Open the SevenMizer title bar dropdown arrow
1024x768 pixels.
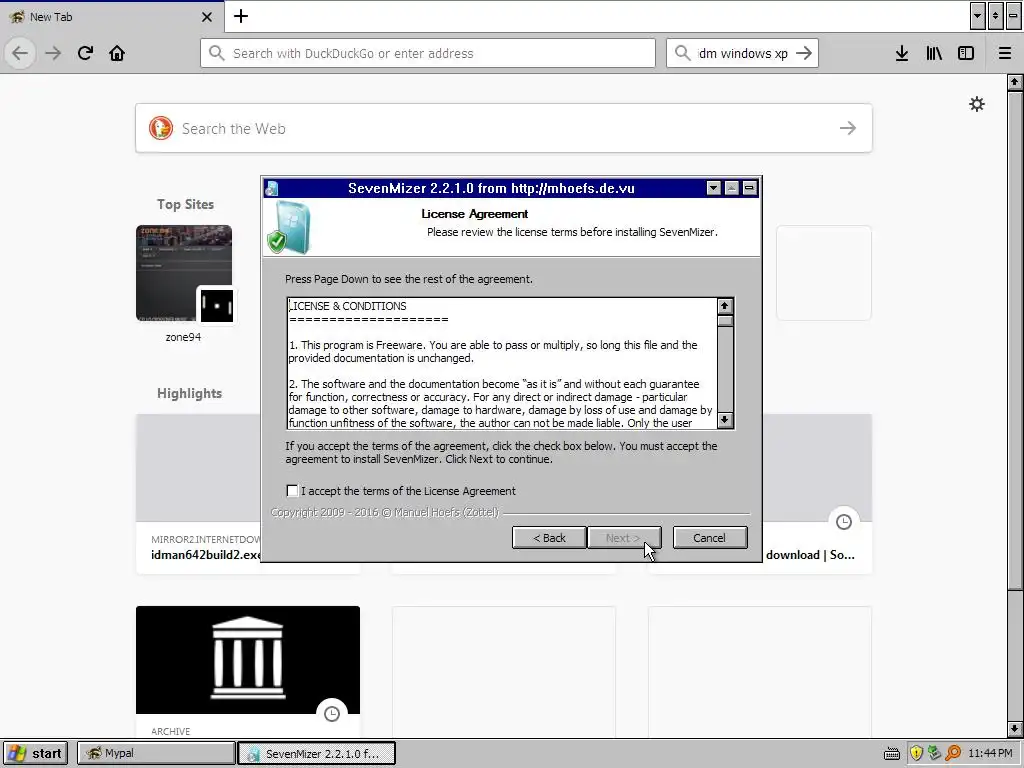coord(713,189)
